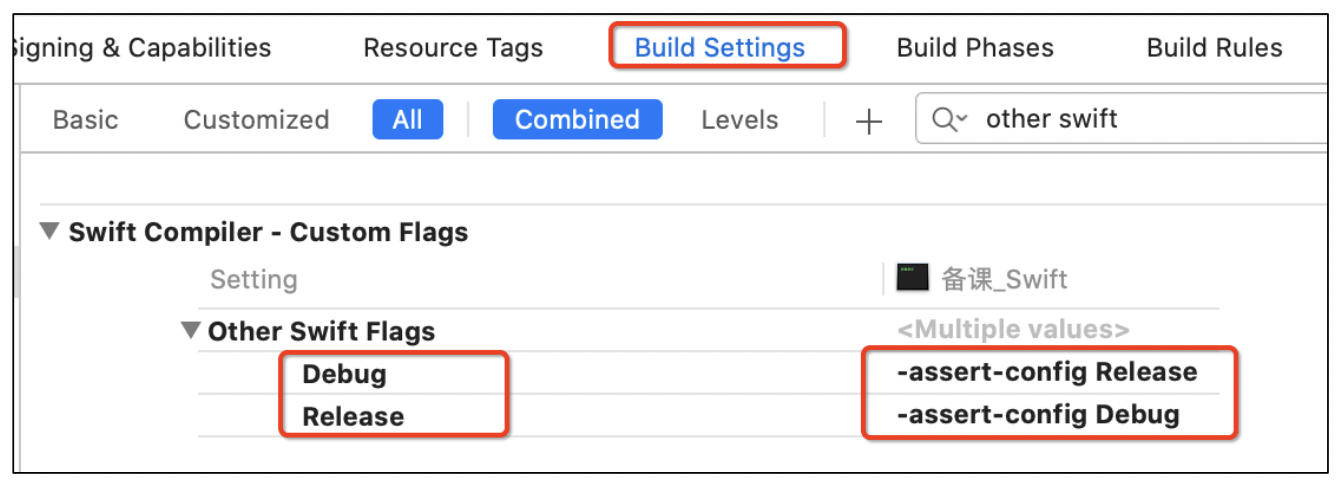Edit the '-assert-config Release' value

pos(1046,372)
